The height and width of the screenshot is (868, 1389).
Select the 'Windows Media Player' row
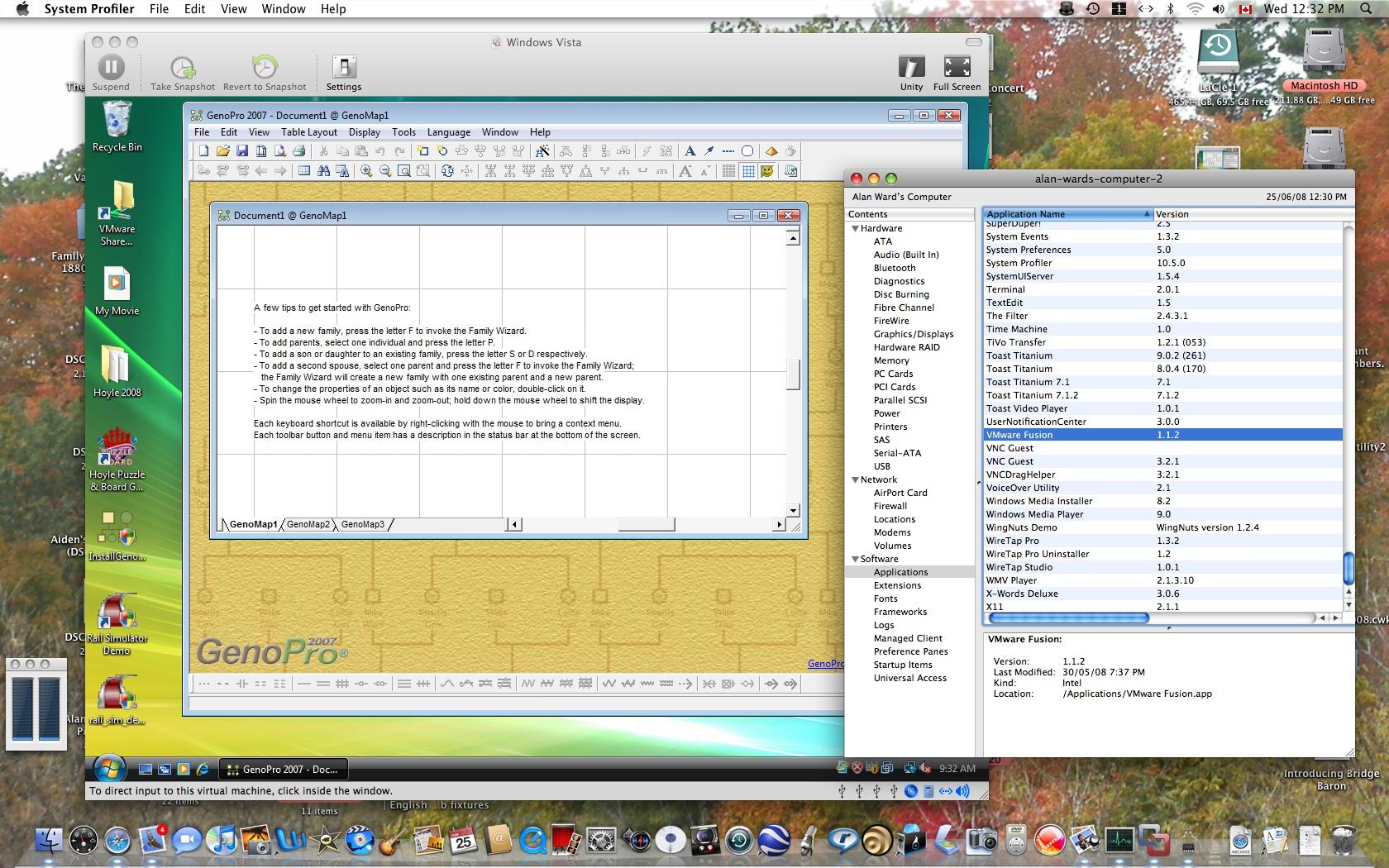pyautogui.click(x=1162, y=514)
